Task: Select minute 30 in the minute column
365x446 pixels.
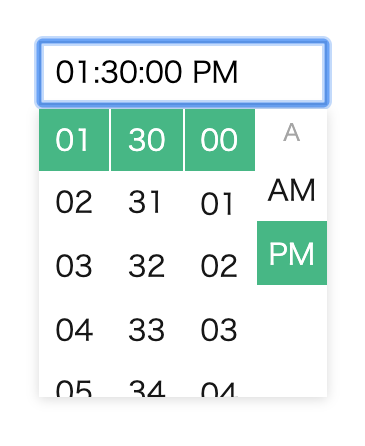Action: pyautogui.click(x=147, y=140)
